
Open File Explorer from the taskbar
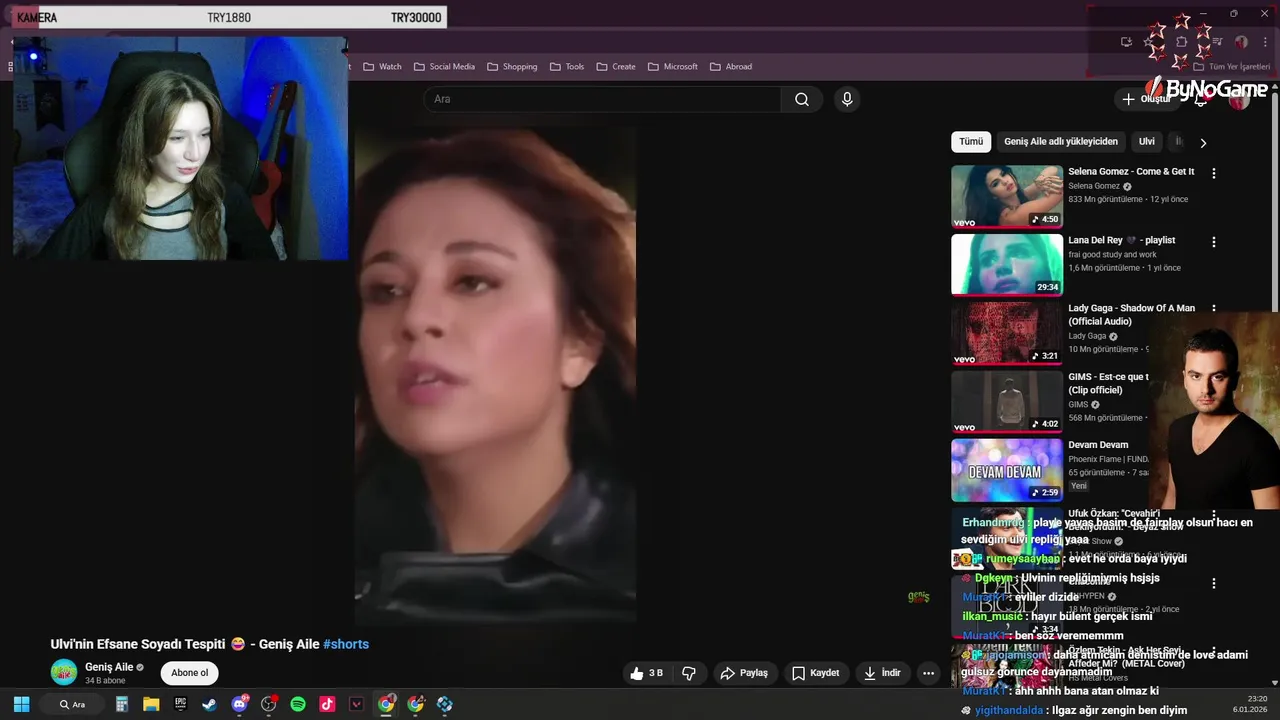151,704
